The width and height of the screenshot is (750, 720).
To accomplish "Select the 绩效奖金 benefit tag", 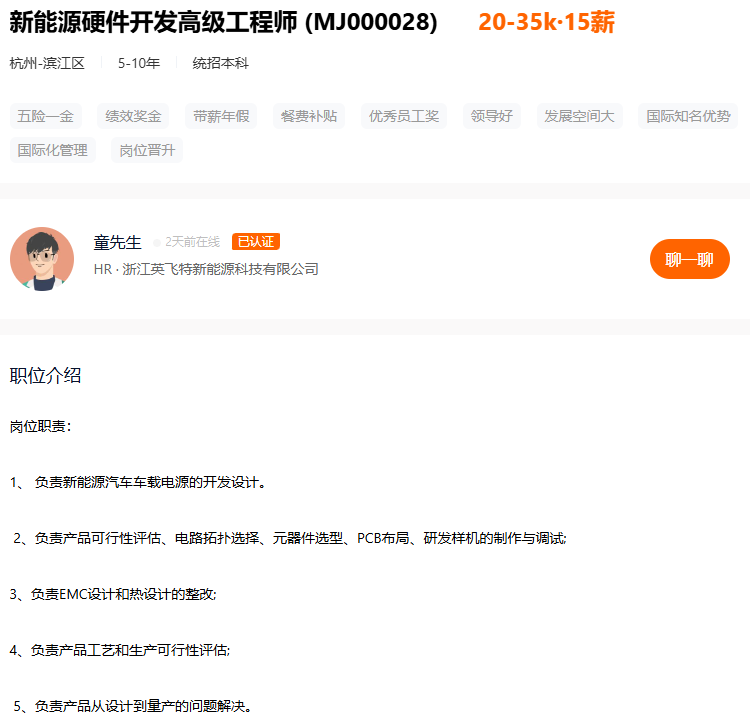I will click(133, 116).
